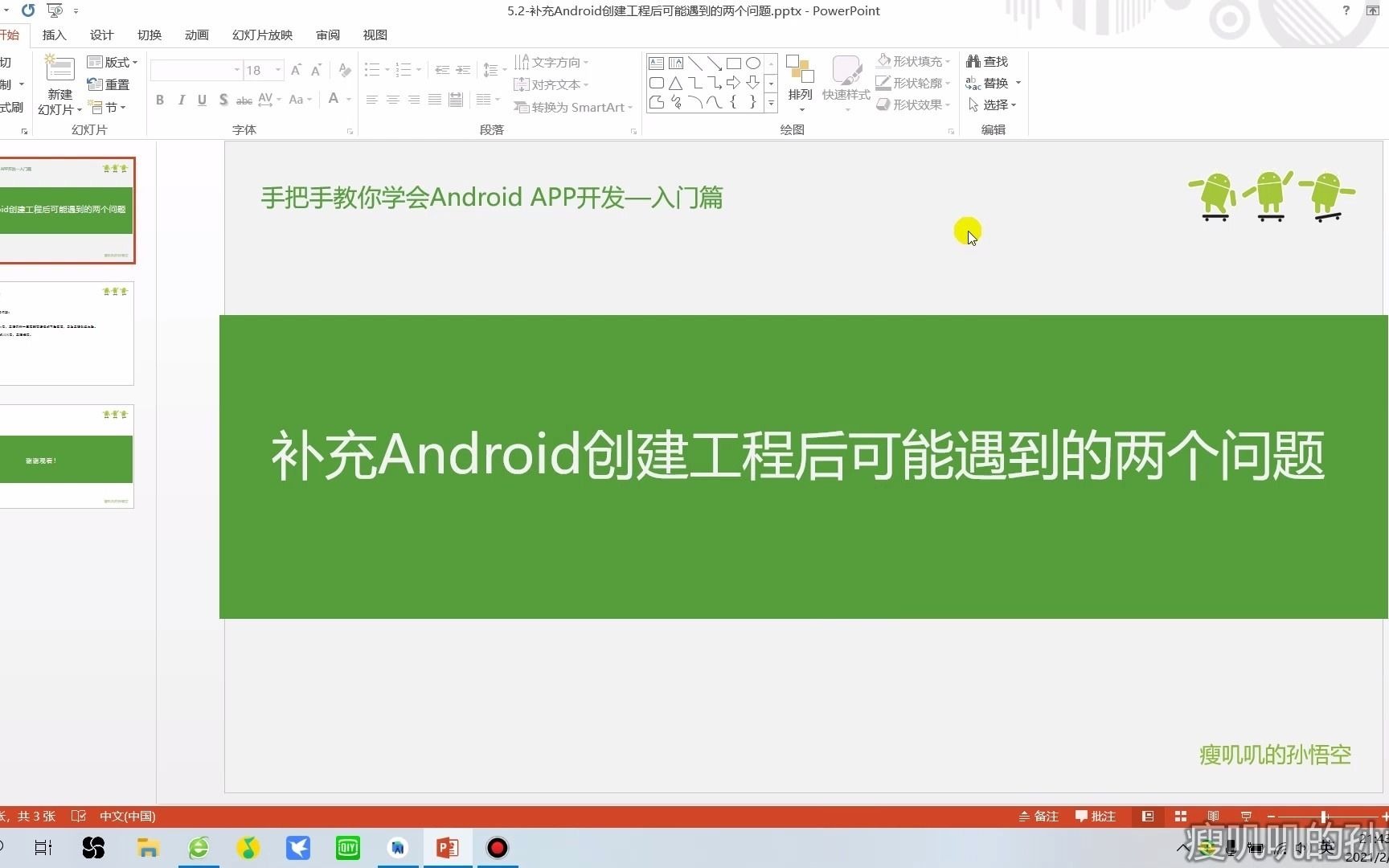This screenshot has width=1389, height=868.
Task: Justify text in paragraph group
Action: pyautogui.click(x=434, y=100)
